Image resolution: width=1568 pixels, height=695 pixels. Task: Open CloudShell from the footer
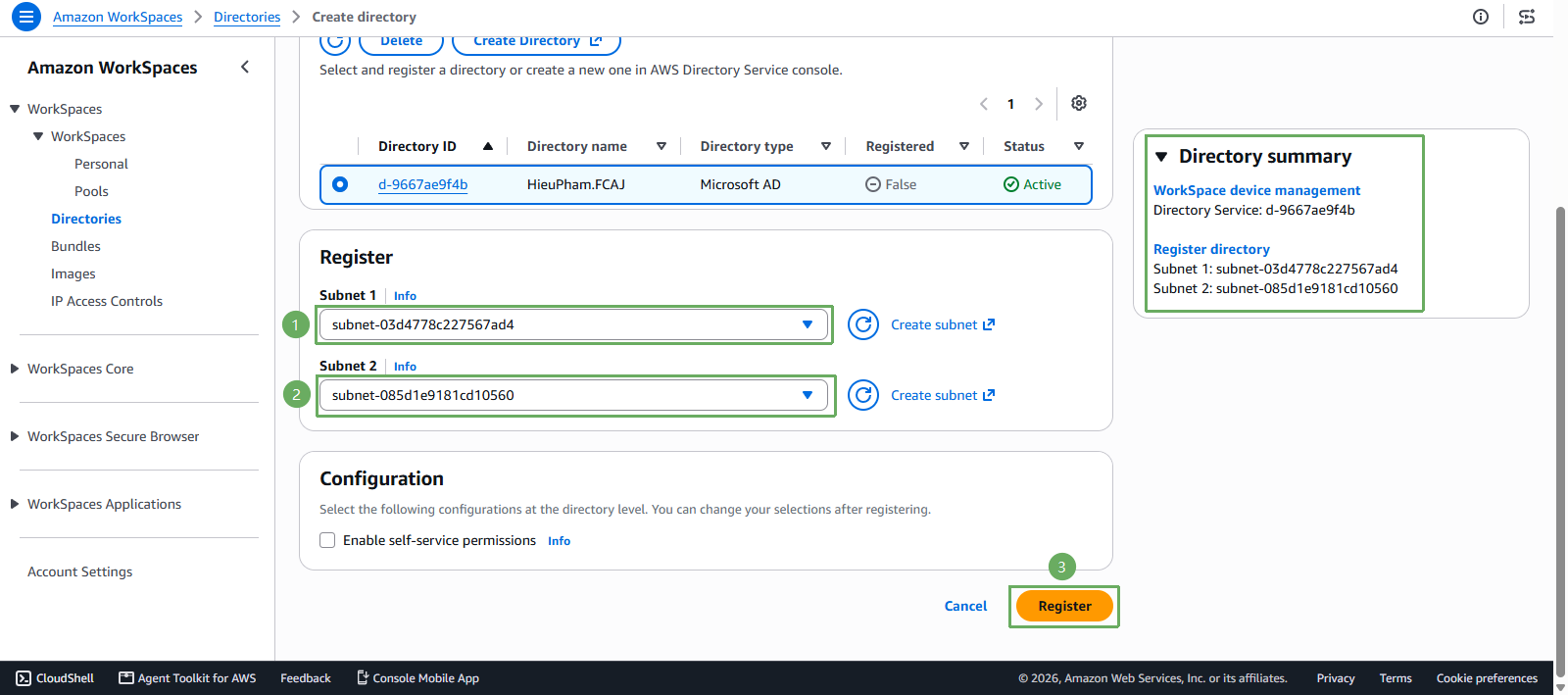55,678
